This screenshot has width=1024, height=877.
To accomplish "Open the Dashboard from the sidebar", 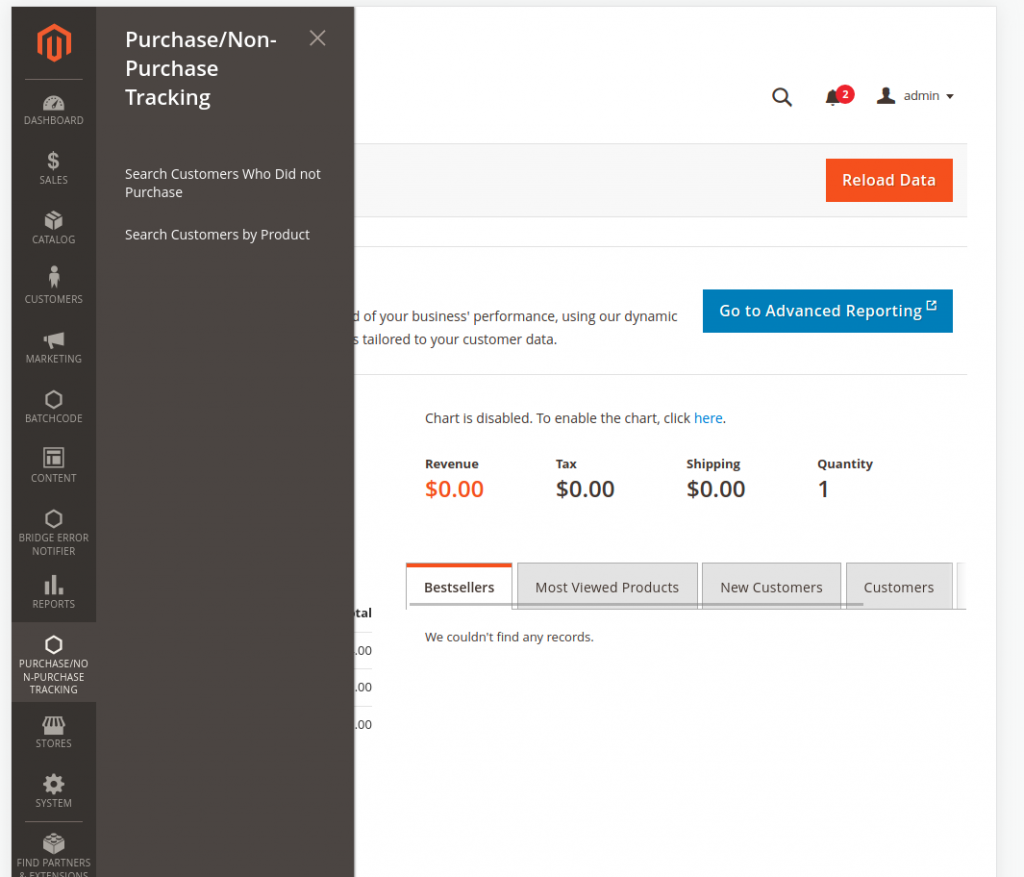I will click(x=53, y=108).
